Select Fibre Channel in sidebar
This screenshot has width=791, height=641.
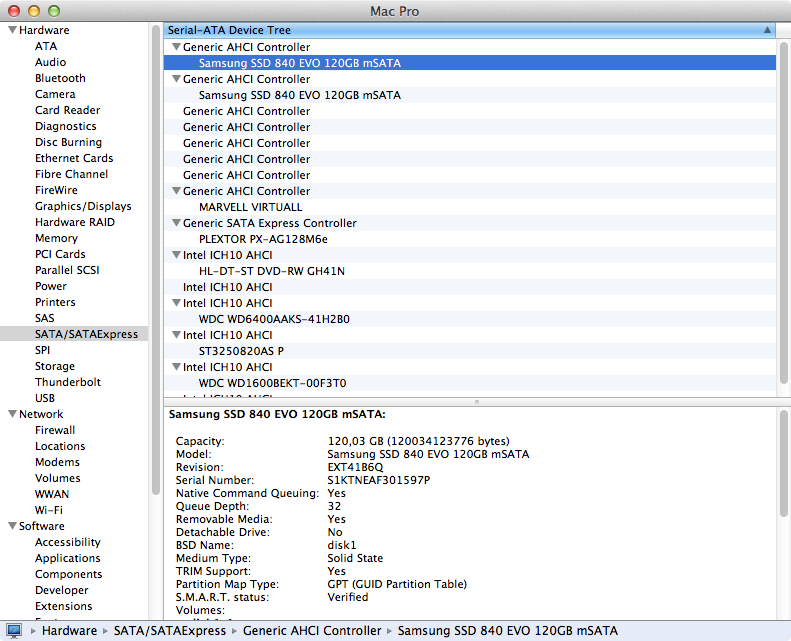(71, 174)
